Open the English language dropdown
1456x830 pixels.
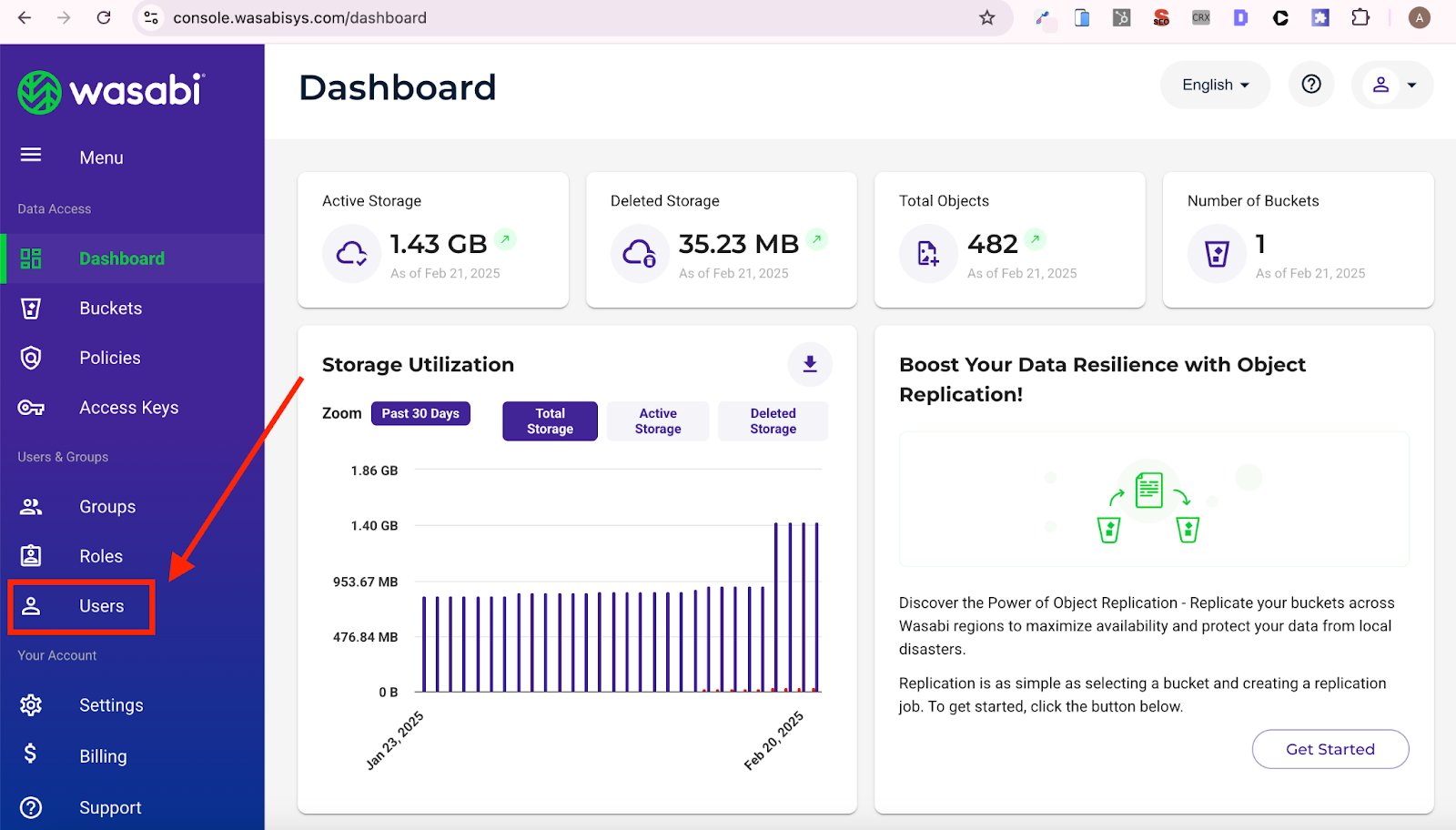click(x=1215, y=85)
